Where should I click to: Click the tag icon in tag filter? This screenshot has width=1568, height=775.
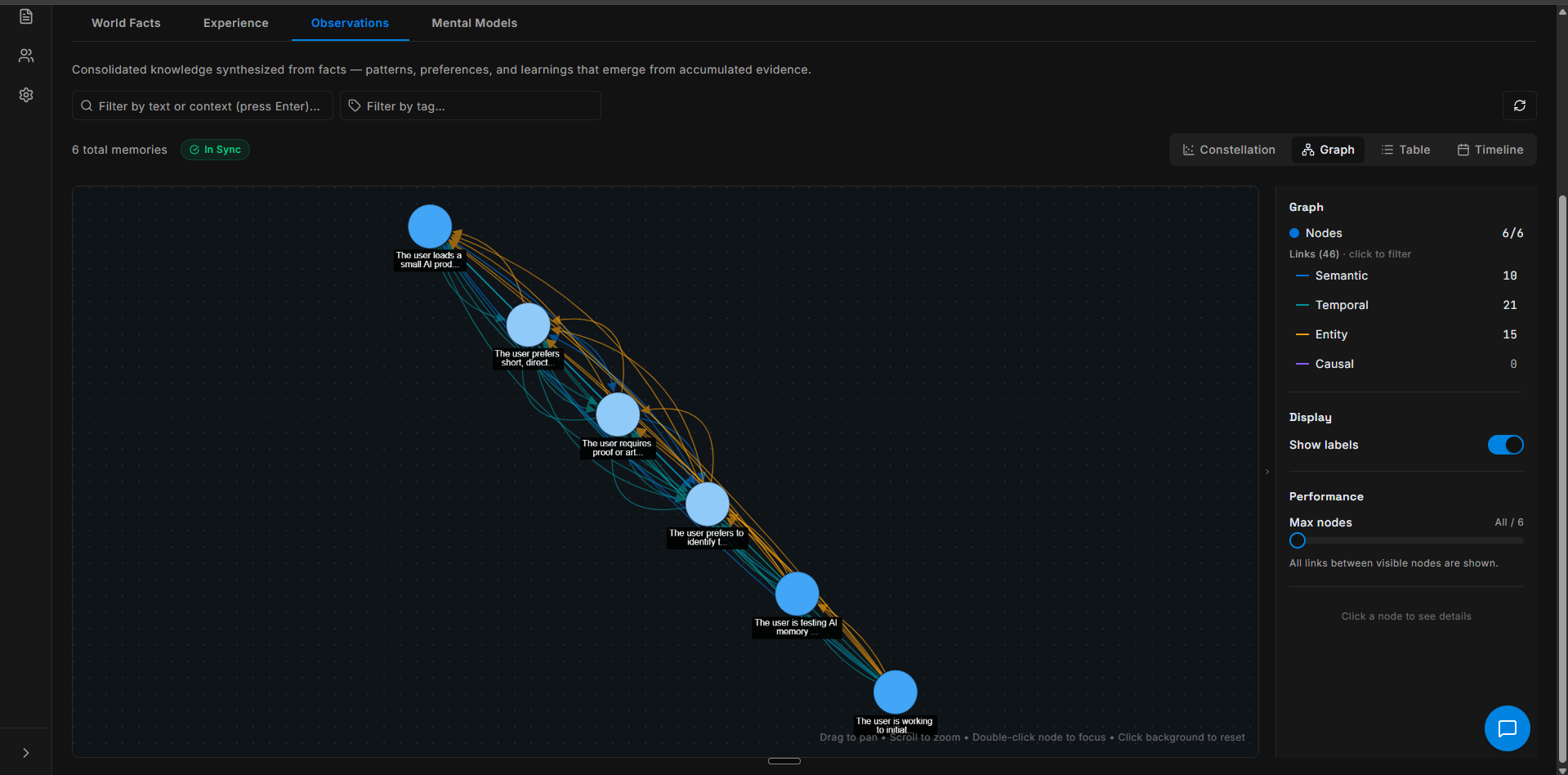tap(355, 105)
